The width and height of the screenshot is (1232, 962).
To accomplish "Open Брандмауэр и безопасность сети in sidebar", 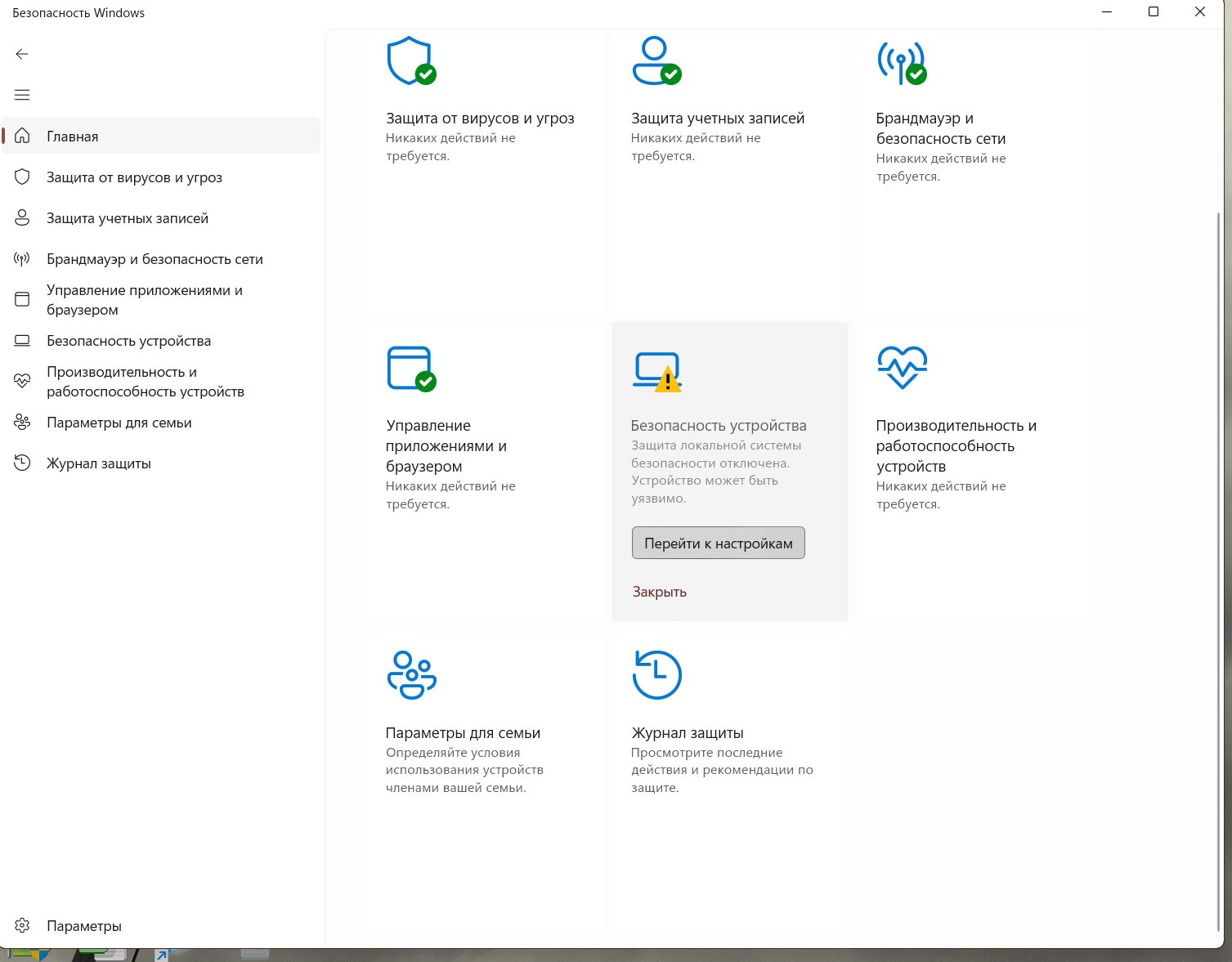I will click(x=161, y=258).
